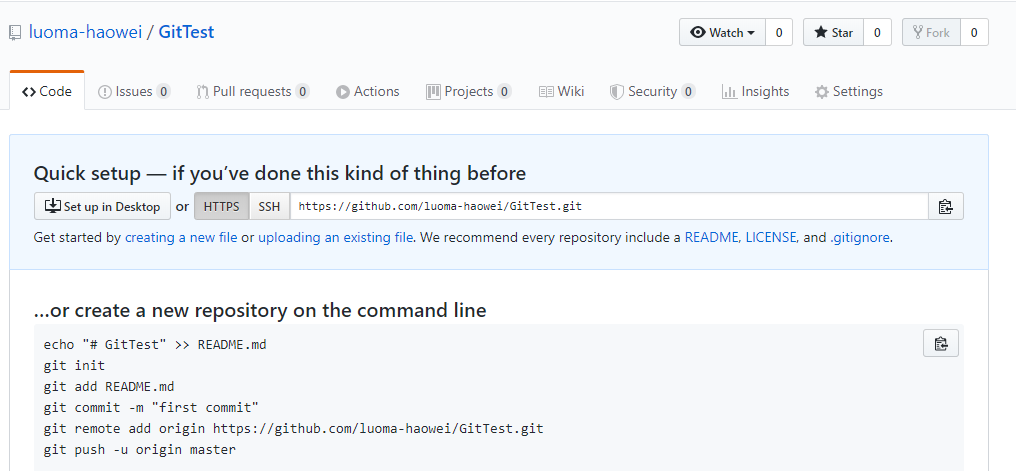Copy the command line code block

[x=941, y=343]
